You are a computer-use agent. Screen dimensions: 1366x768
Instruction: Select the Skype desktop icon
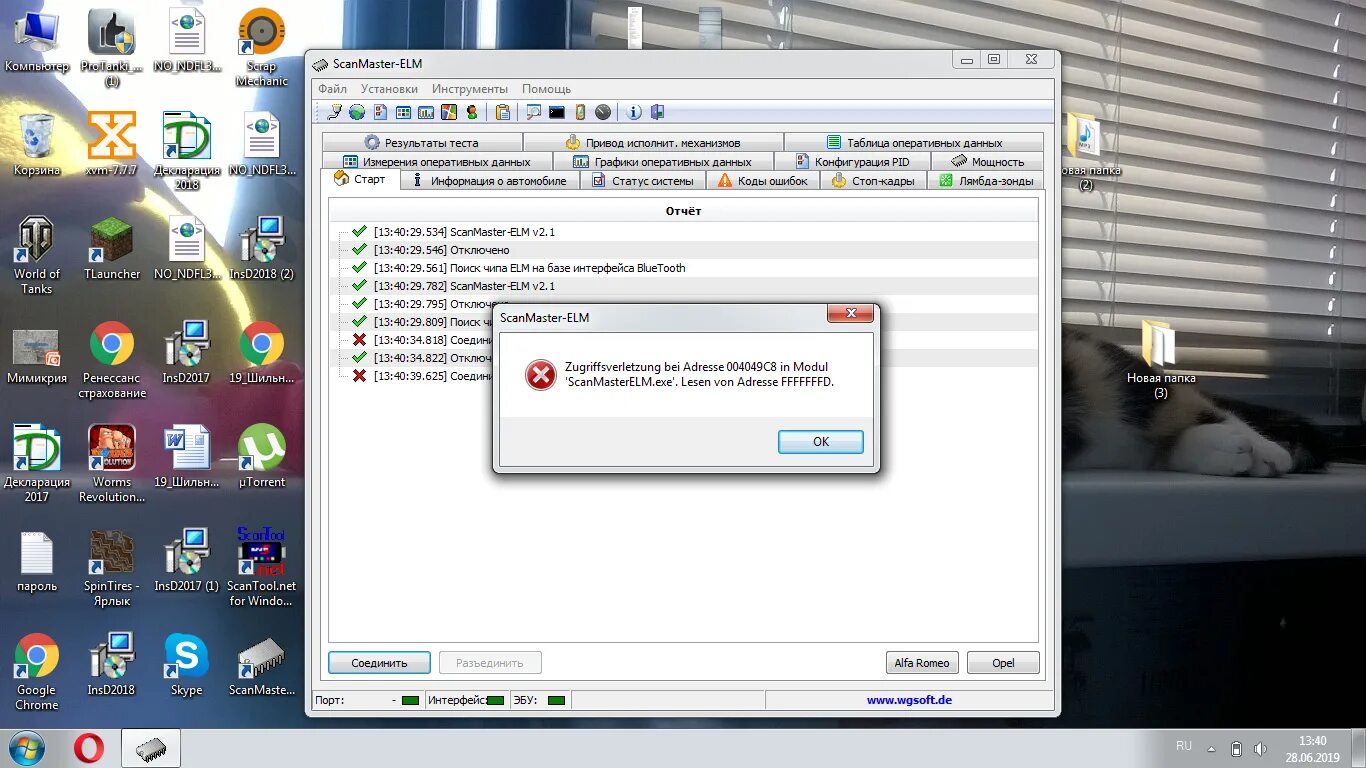(186, 665)
